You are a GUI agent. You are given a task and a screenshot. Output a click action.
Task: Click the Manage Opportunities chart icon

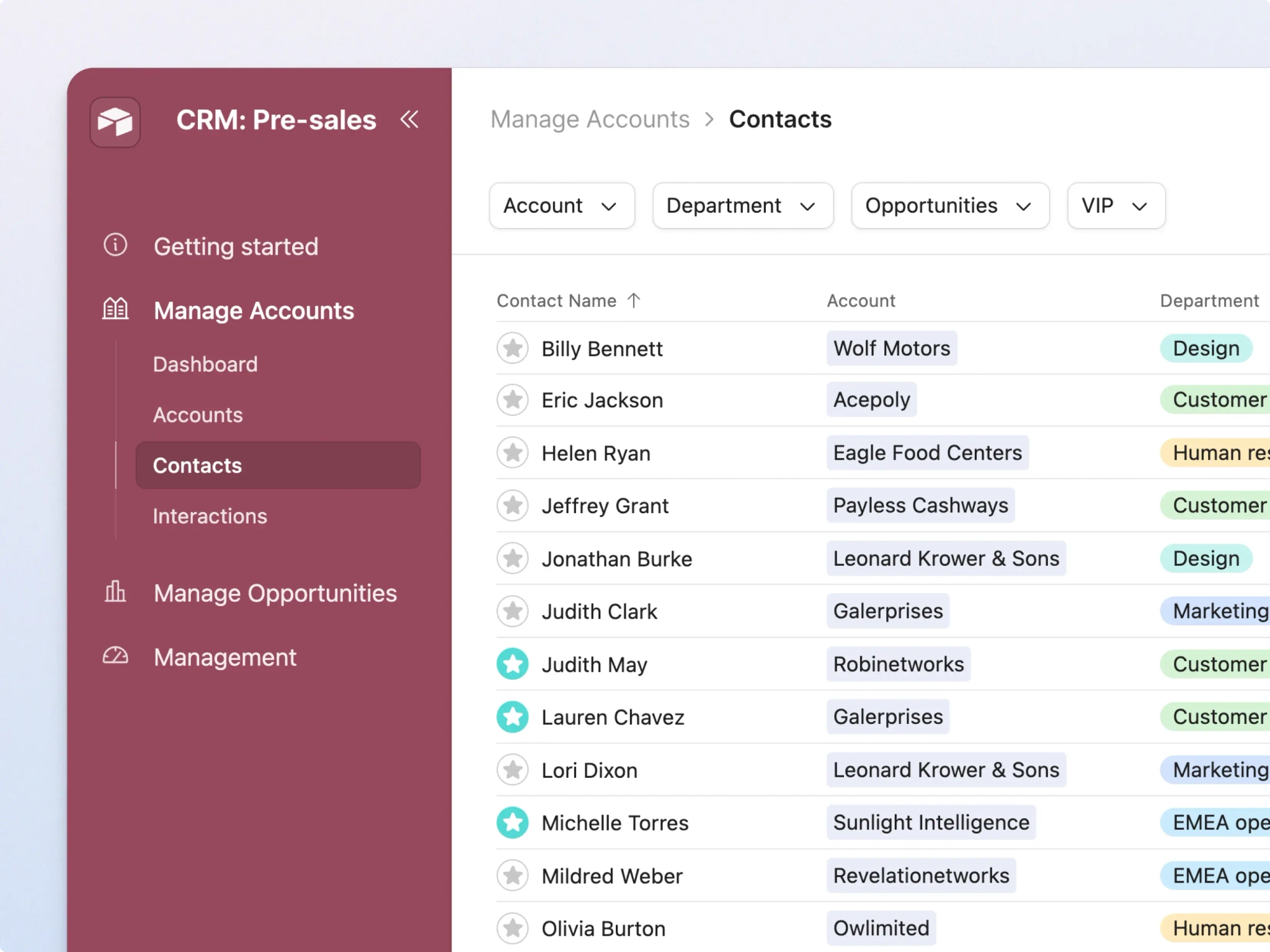115,593
